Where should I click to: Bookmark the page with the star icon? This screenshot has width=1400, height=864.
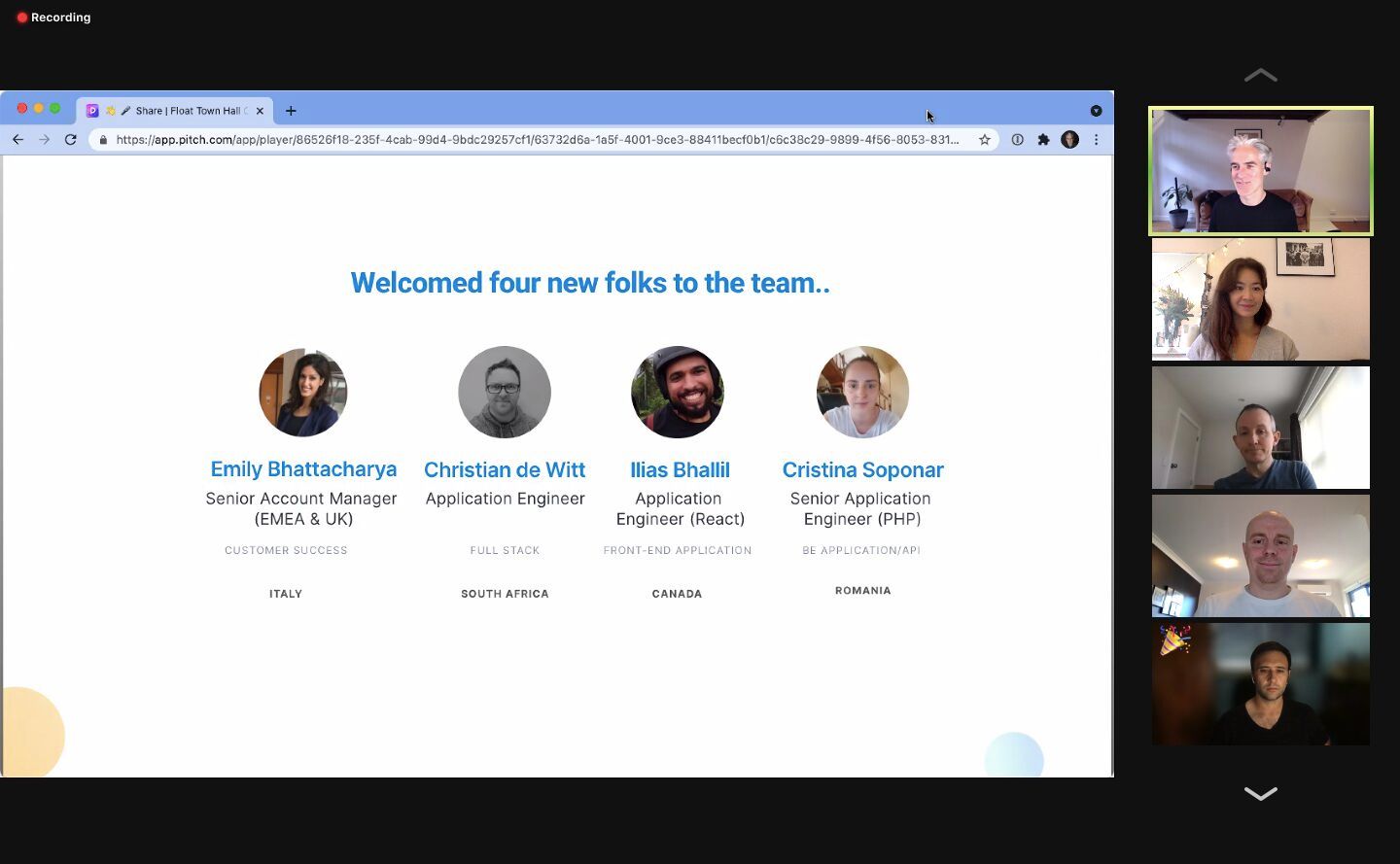984,140
